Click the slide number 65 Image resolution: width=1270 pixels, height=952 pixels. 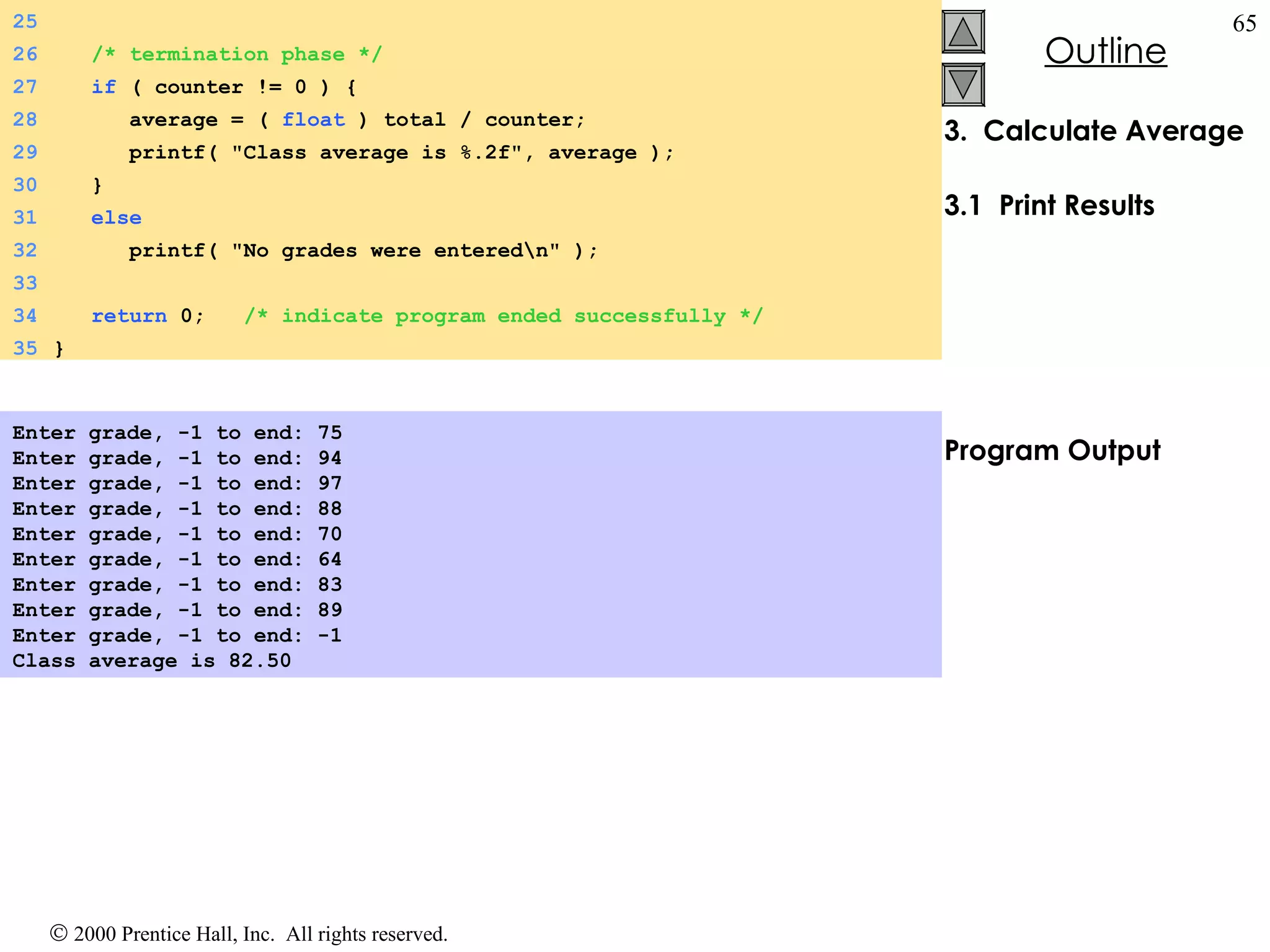point(1244,24)
